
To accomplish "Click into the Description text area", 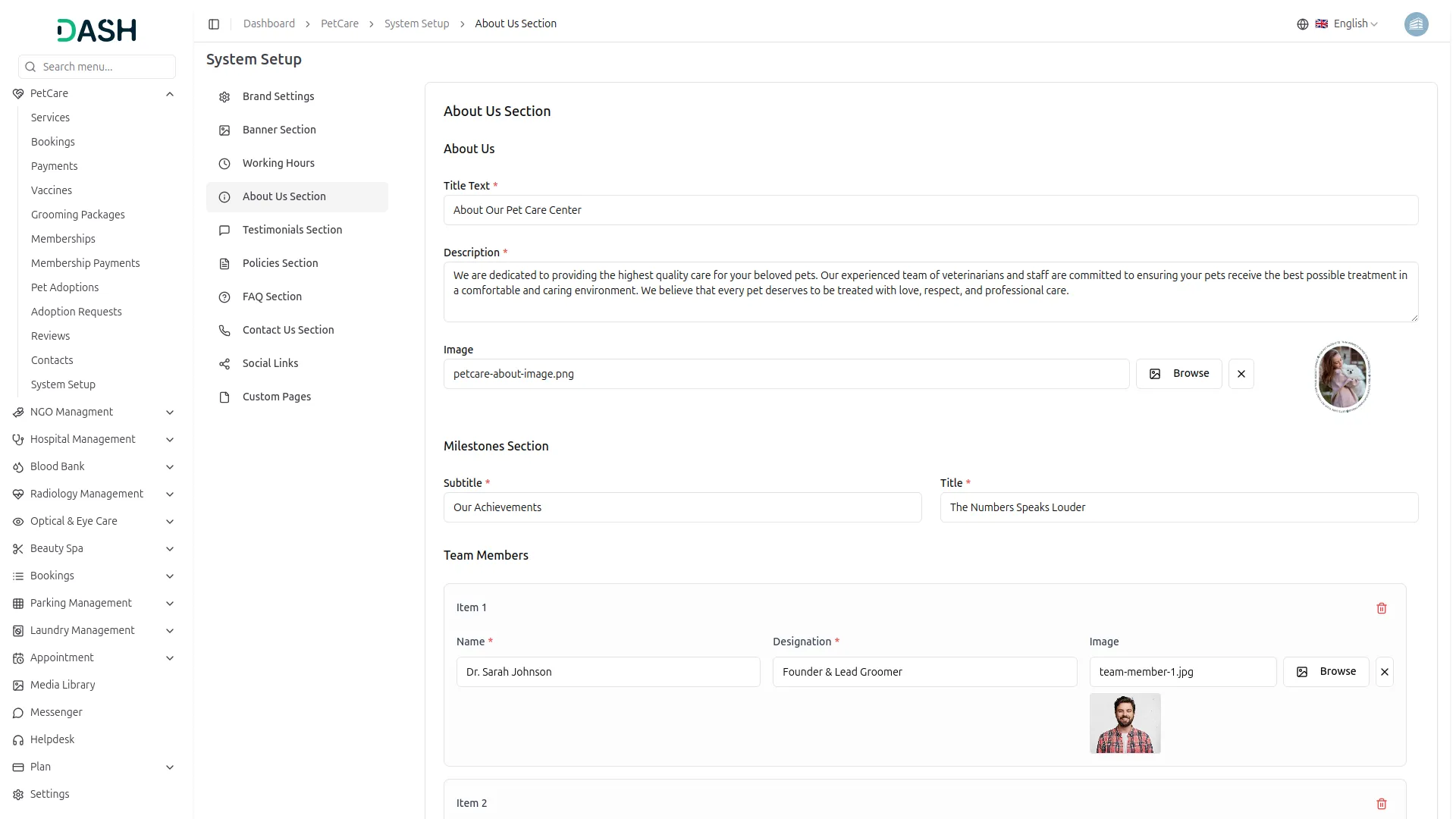I will [931, 292].
